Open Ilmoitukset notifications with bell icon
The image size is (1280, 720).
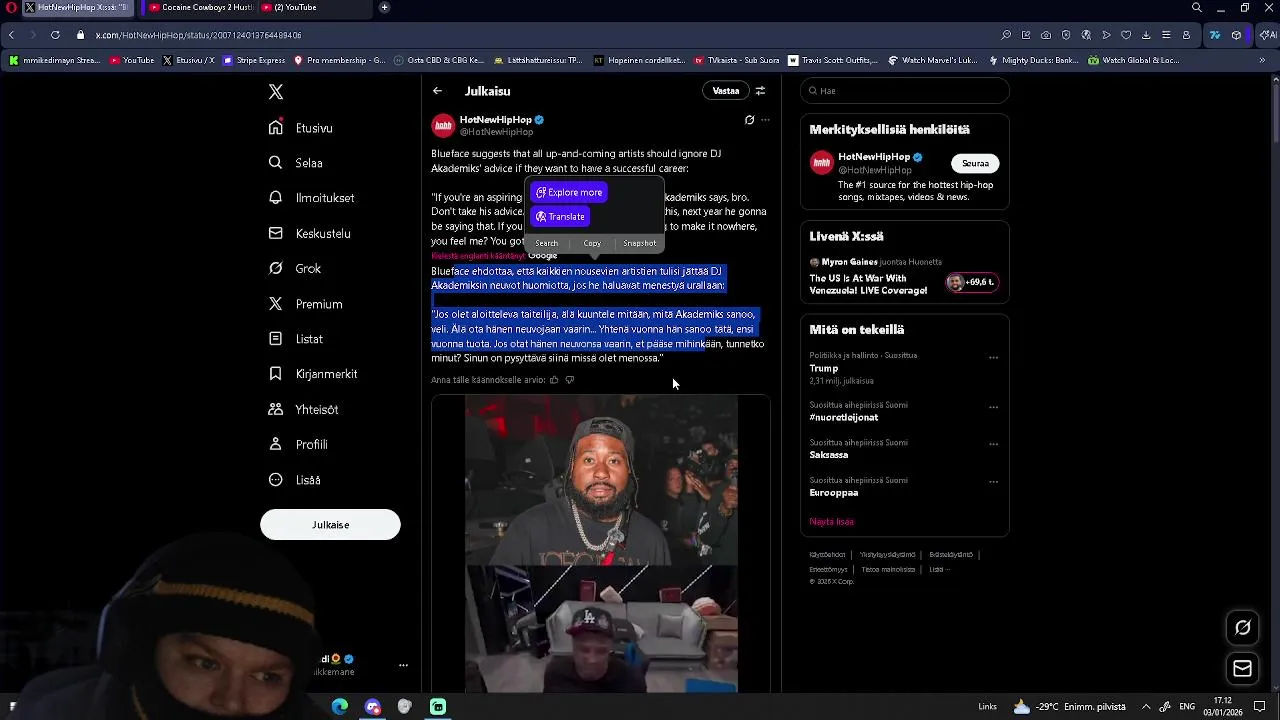pos(312,198)
